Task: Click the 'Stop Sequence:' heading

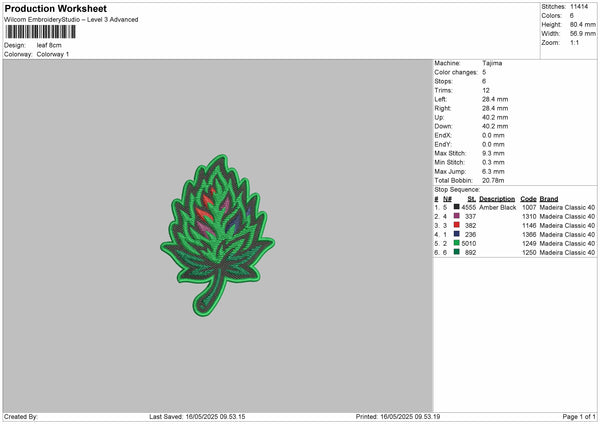Action: click(x=457, y=189)
